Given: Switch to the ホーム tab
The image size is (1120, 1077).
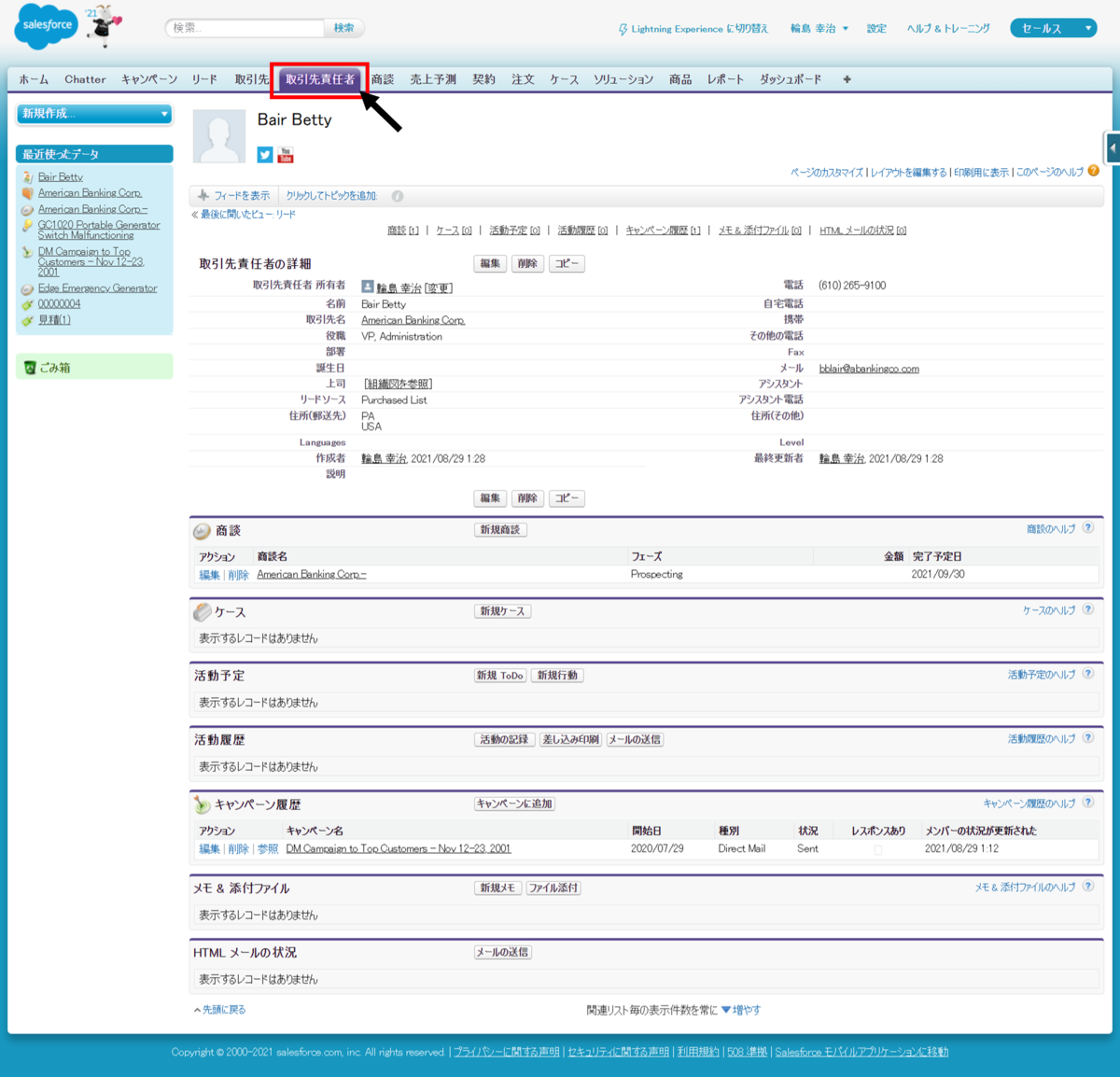Looking at the screenshot, I should tap(34, 79).
